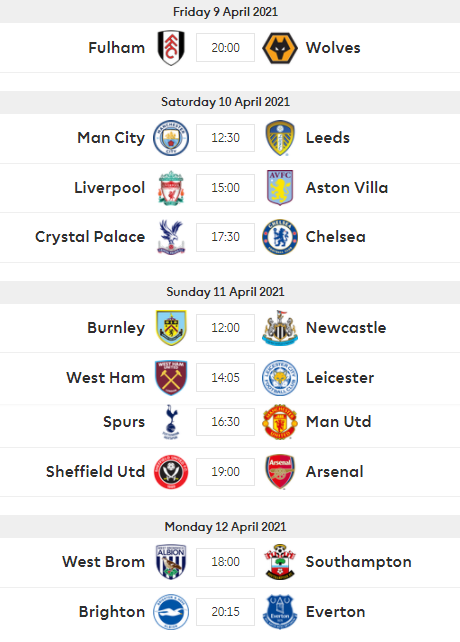Screen dimensions: 460x642
Task: Click the Manchester United badge
Action: point(280,422)
